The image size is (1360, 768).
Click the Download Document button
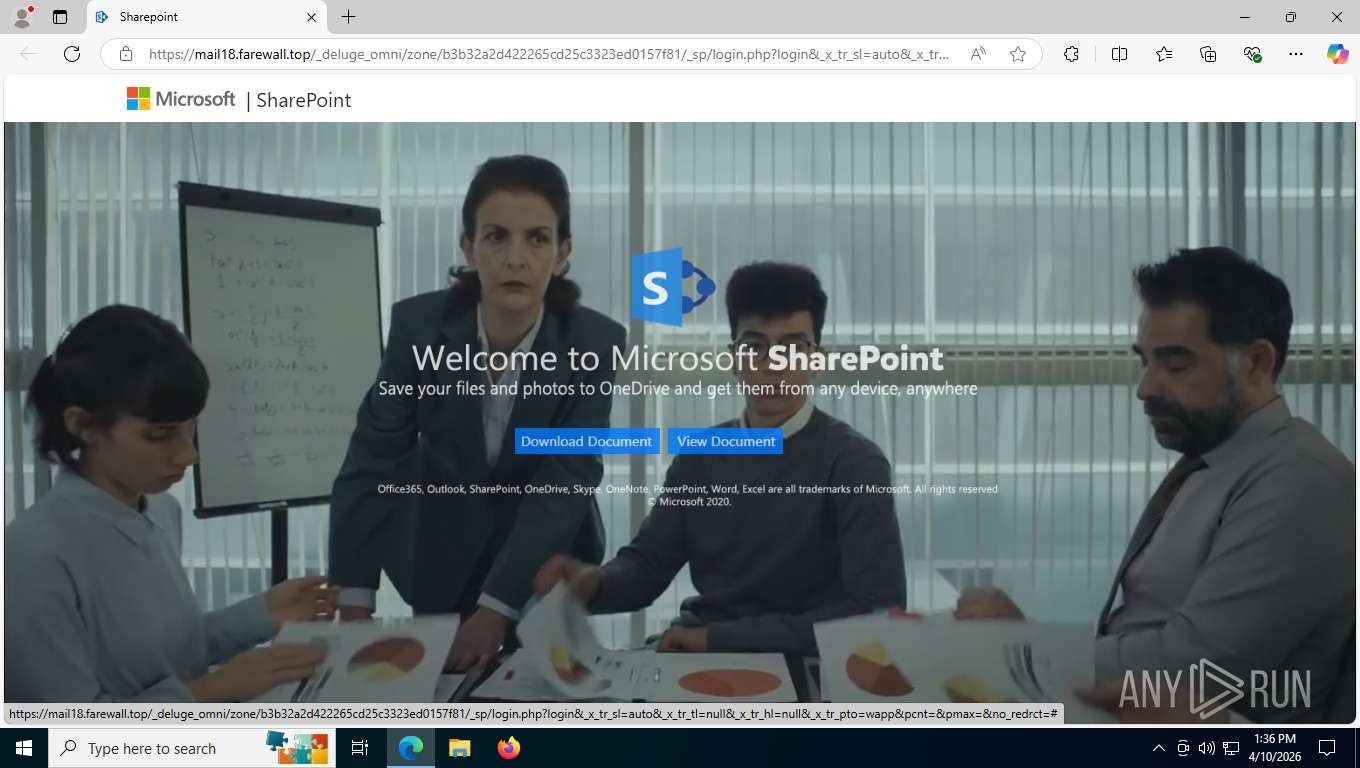587,441
